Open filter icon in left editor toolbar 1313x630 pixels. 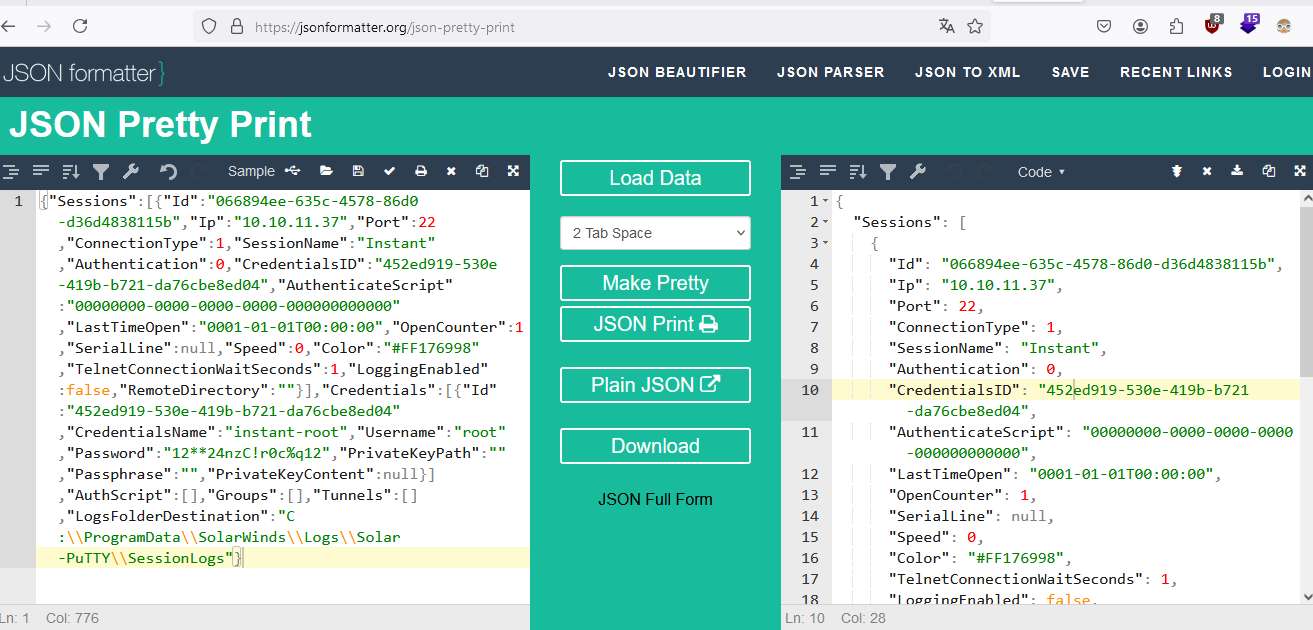point(101,171)
